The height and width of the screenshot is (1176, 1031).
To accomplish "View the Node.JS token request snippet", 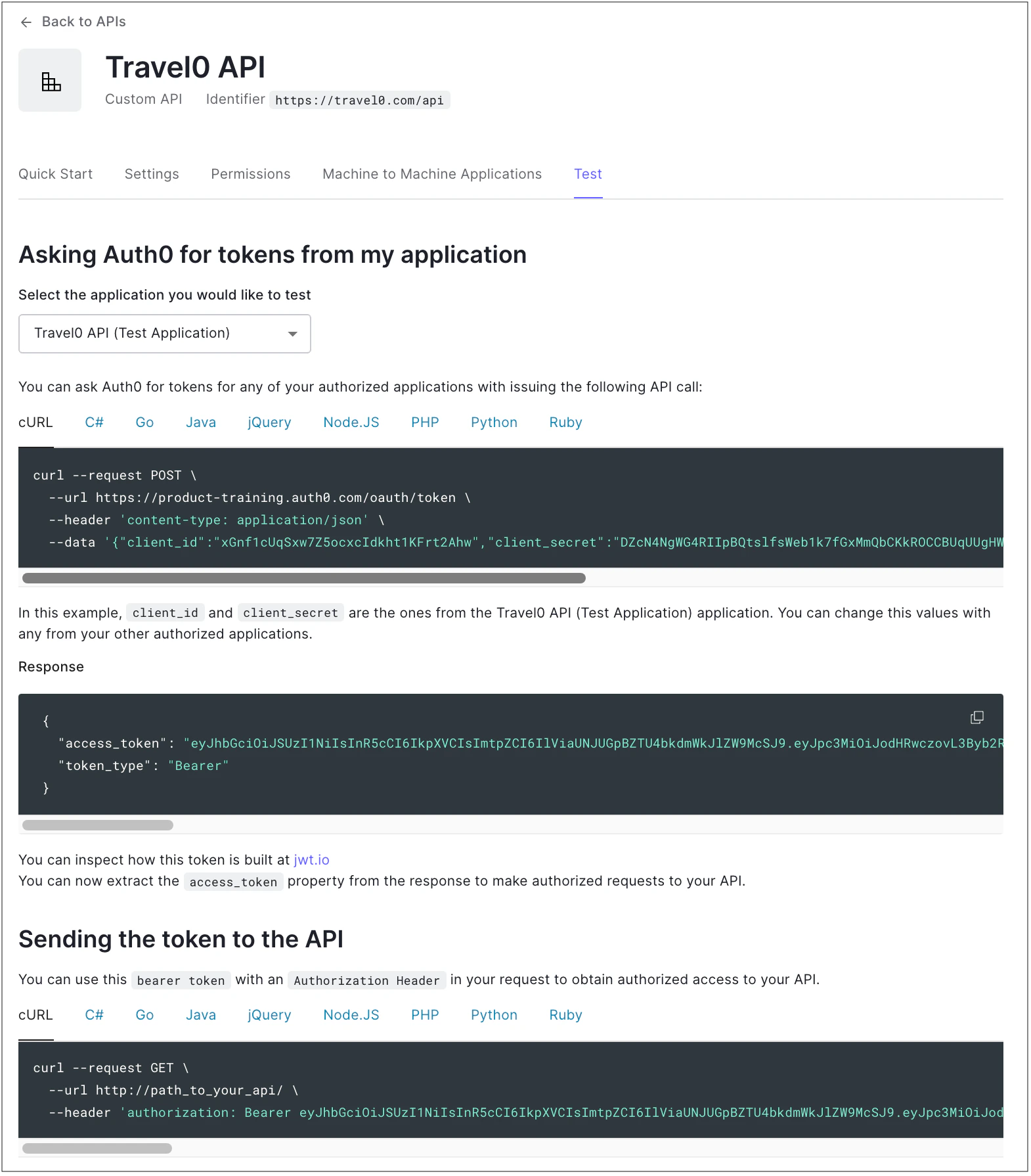I will point(351,422).
